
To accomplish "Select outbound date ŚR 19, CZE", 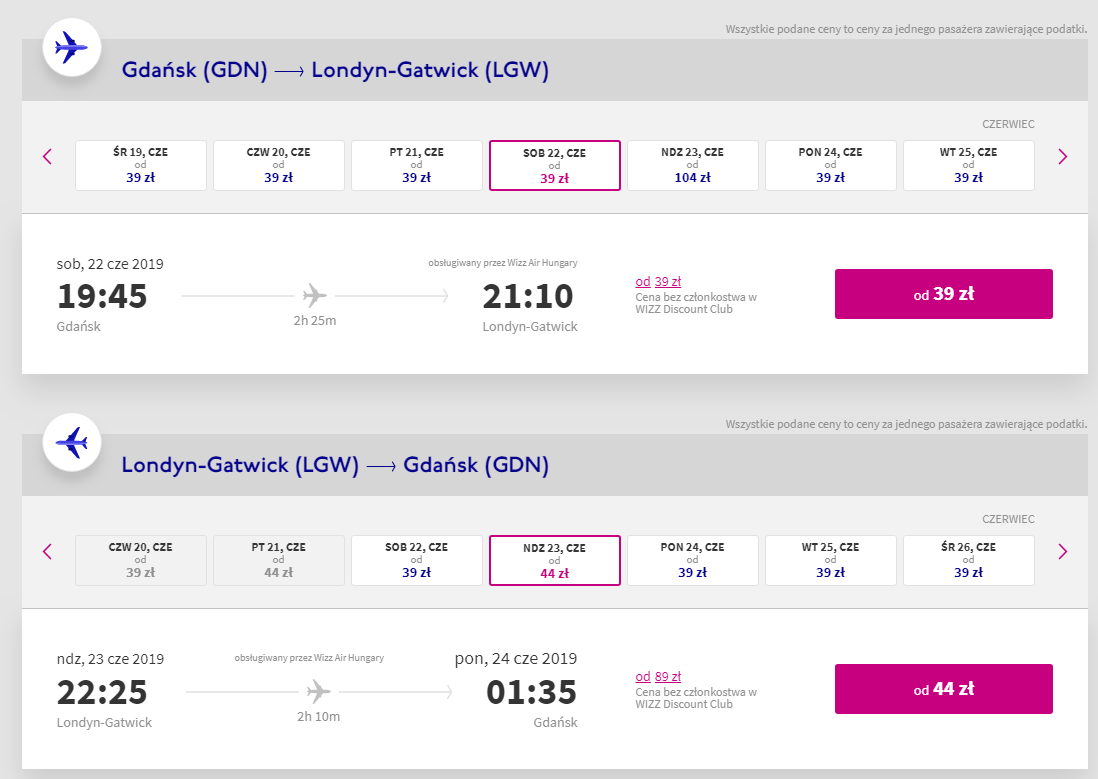I will coord(141,165).
